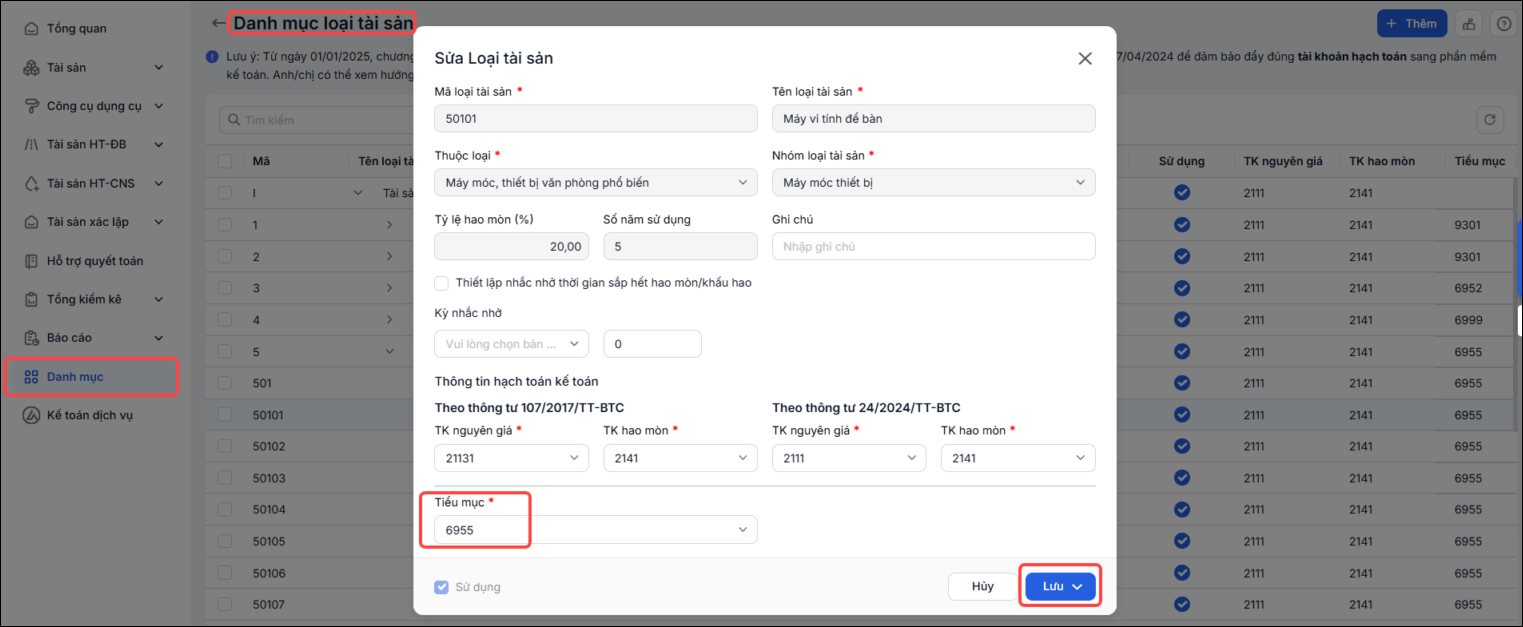Image resolution: width=1523 pixels, height=627 pixels.
Task: Click the Lưu button
Action: pos(1061,586)
